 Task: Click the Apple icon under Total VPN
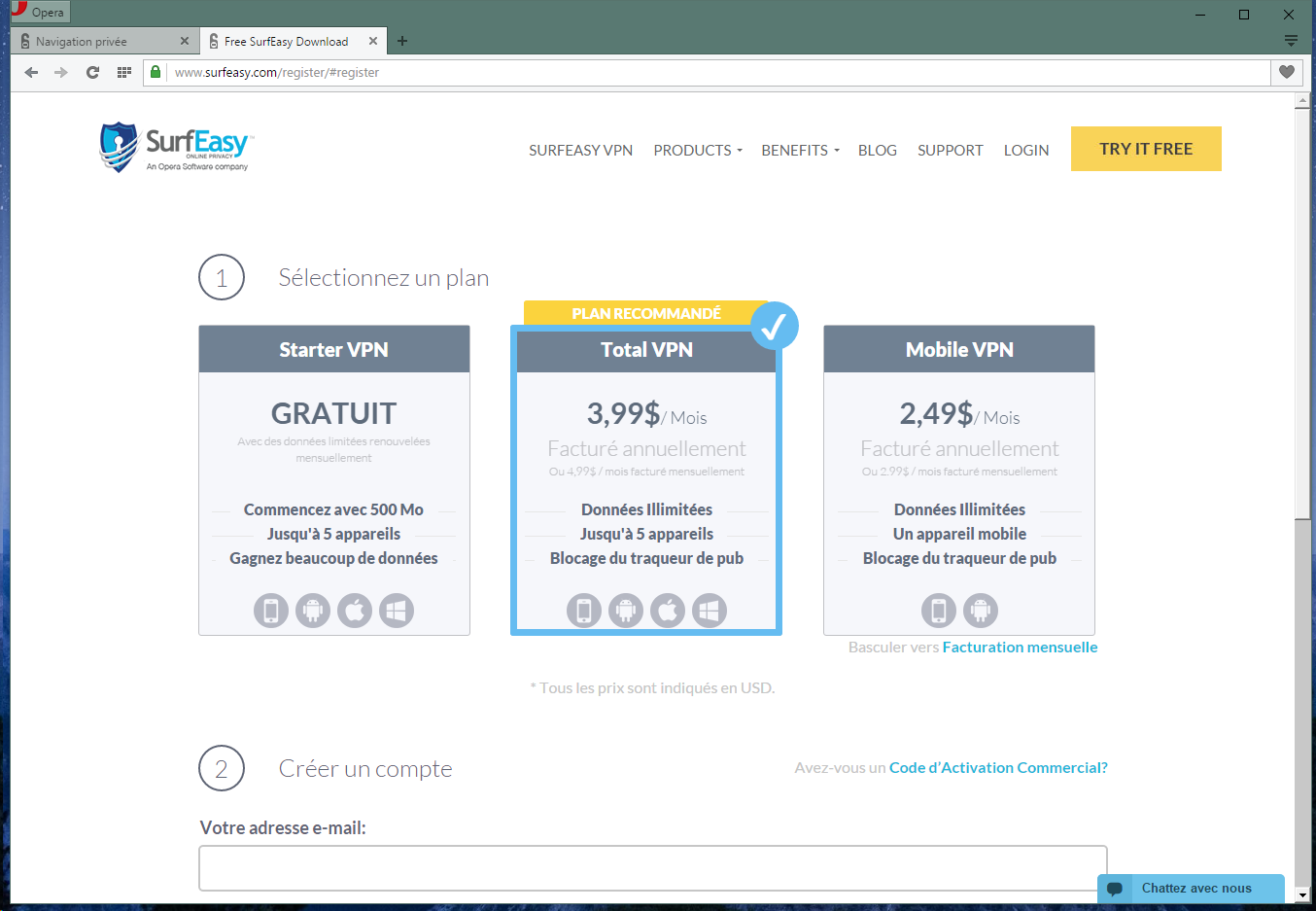click(668, 611)
